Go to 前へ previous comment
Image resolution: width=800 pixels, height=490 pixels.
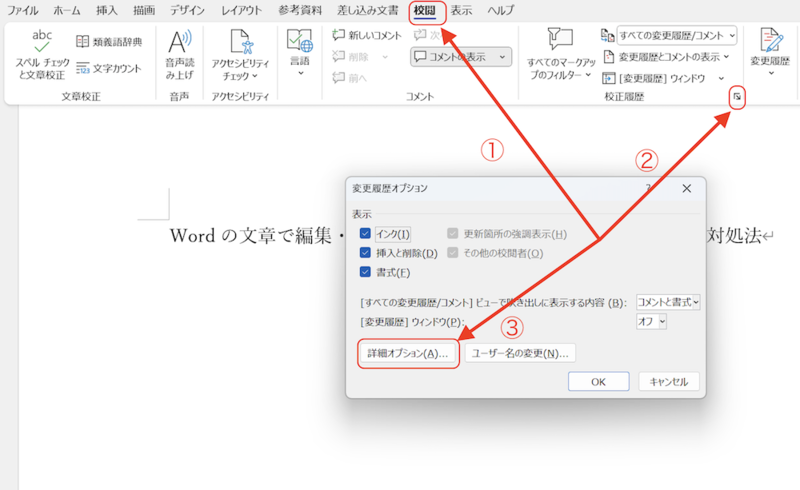click(349, 78)
